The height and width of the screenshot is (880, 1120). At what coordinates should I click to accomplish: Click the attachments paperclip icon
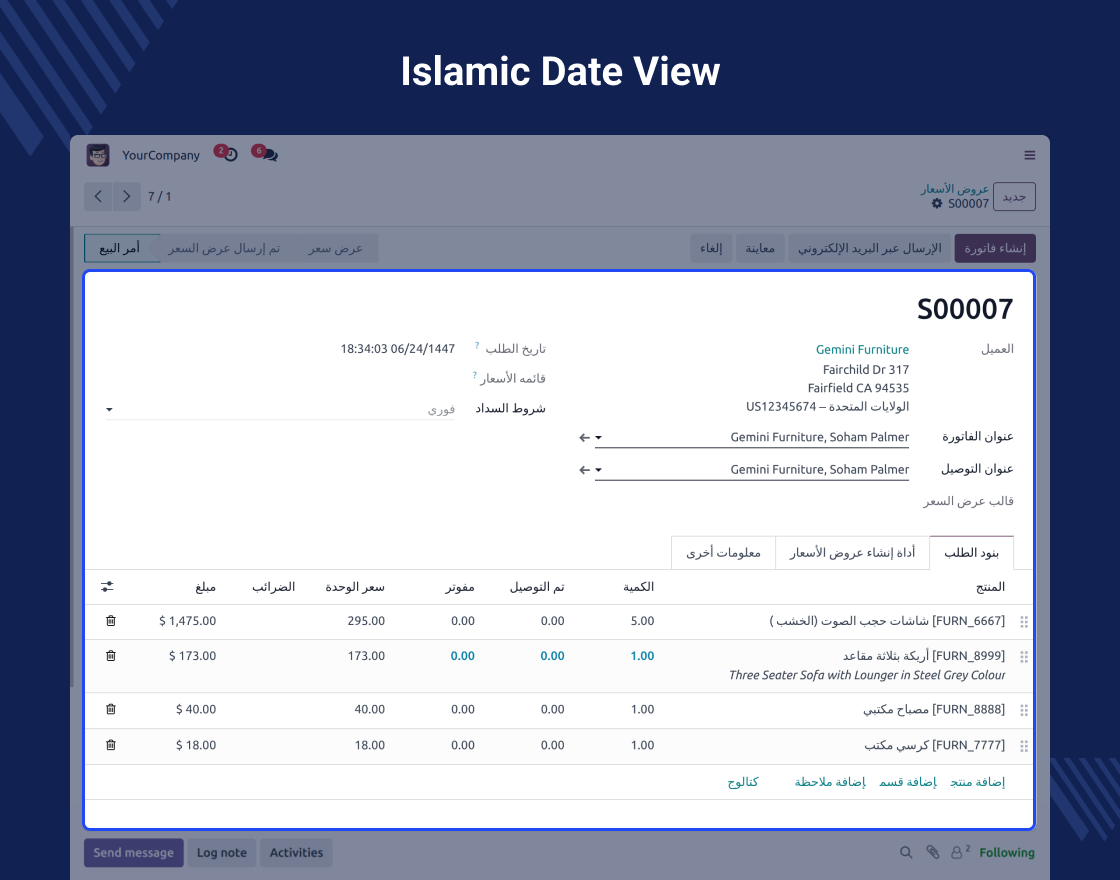coord(932,853)
